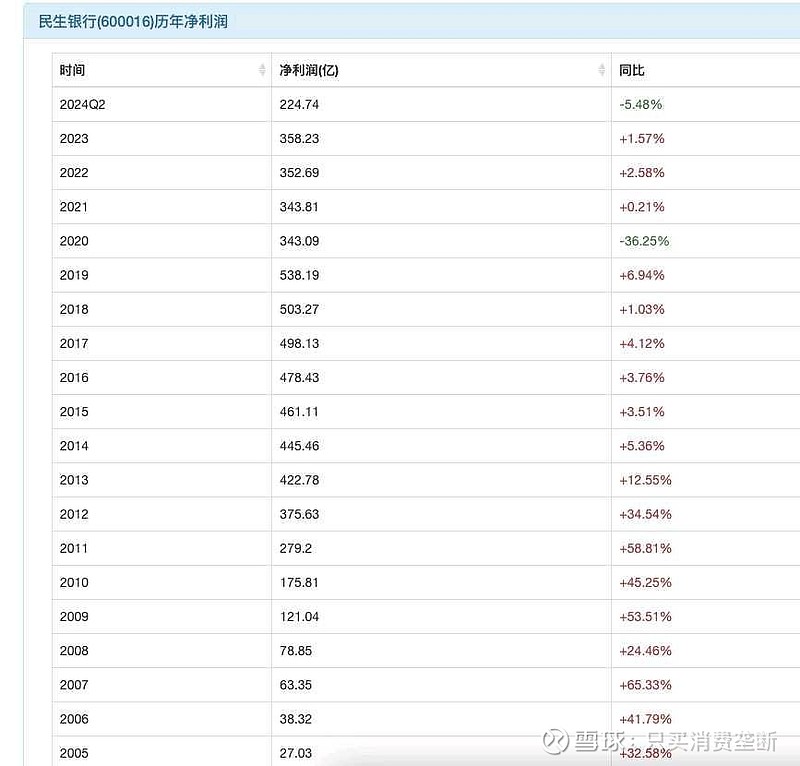Select year-over-year value +3.76%
Viewport: 800px width, 766px height.
(x=642, y=378)
